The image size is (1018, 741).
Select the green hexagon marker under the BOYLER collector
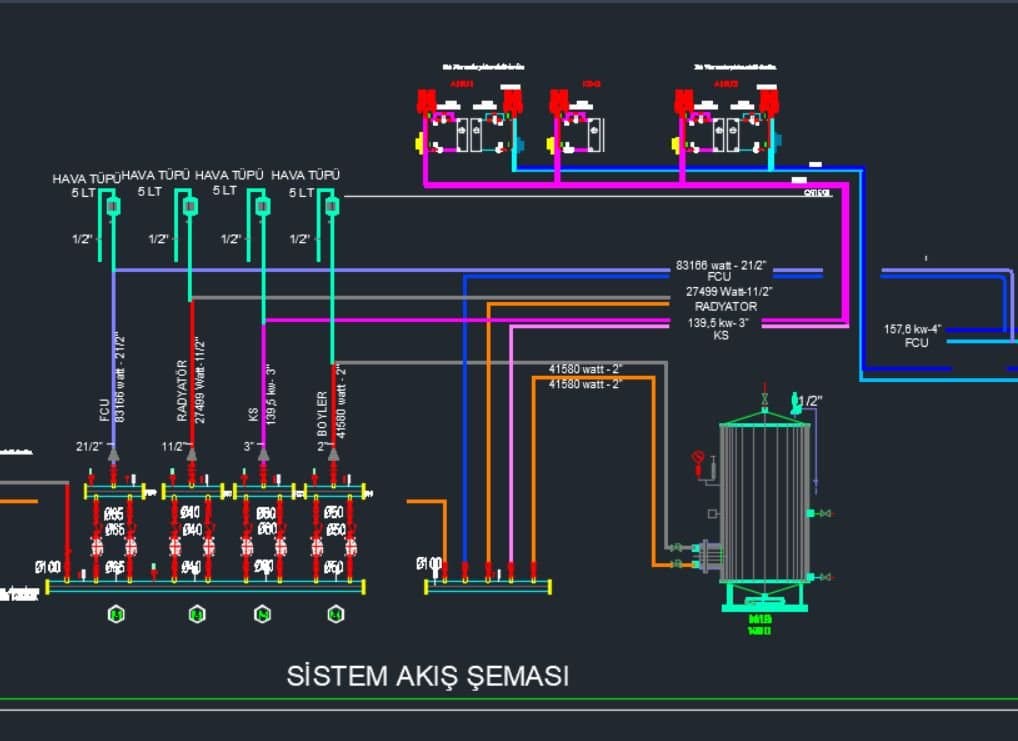[x=336, y=614]
